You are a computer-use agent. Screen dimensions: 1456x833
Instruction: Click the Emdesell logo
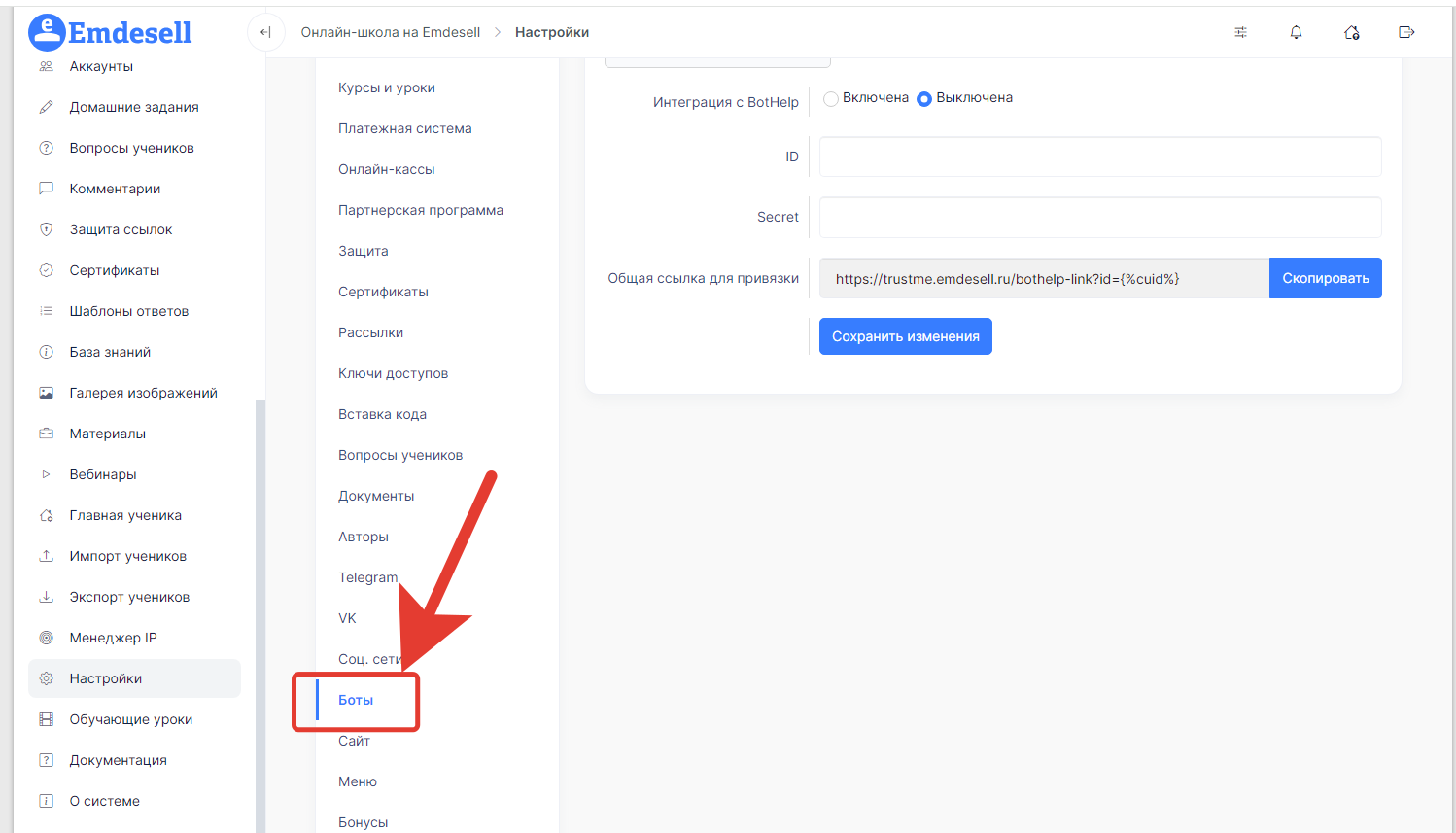(111, 33)
